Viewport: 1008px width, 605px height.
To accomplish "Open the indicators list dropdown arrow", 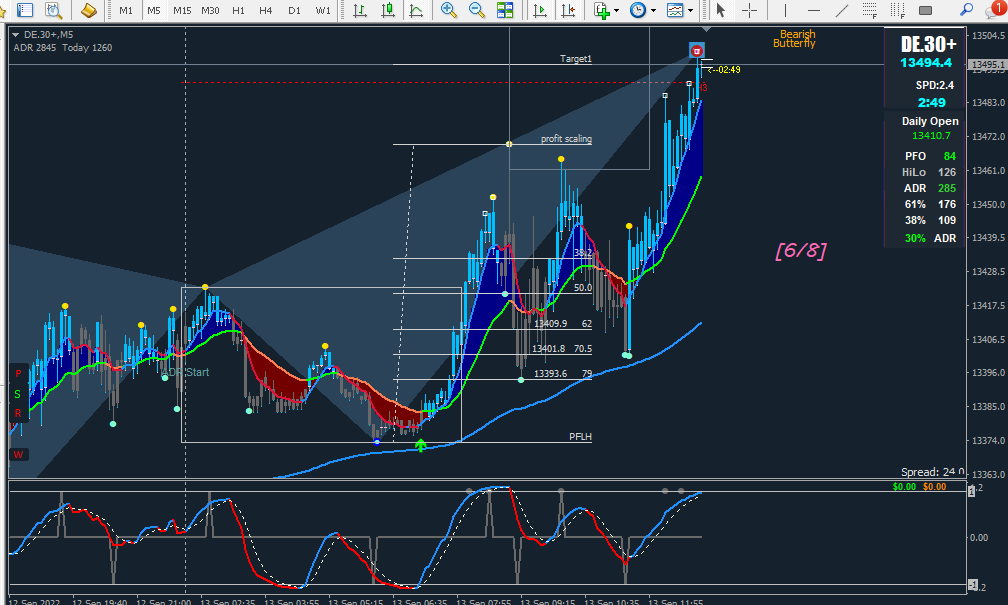I will (x=616, y=10).
